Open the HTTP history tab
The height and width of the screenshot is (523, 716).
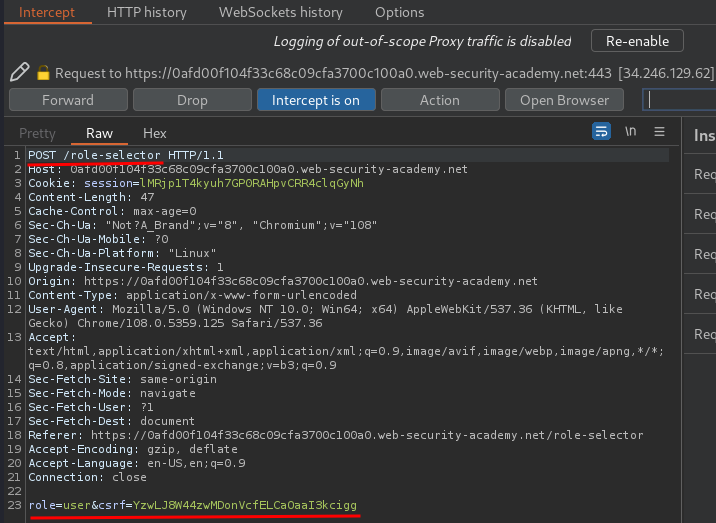tap(147, 12)
